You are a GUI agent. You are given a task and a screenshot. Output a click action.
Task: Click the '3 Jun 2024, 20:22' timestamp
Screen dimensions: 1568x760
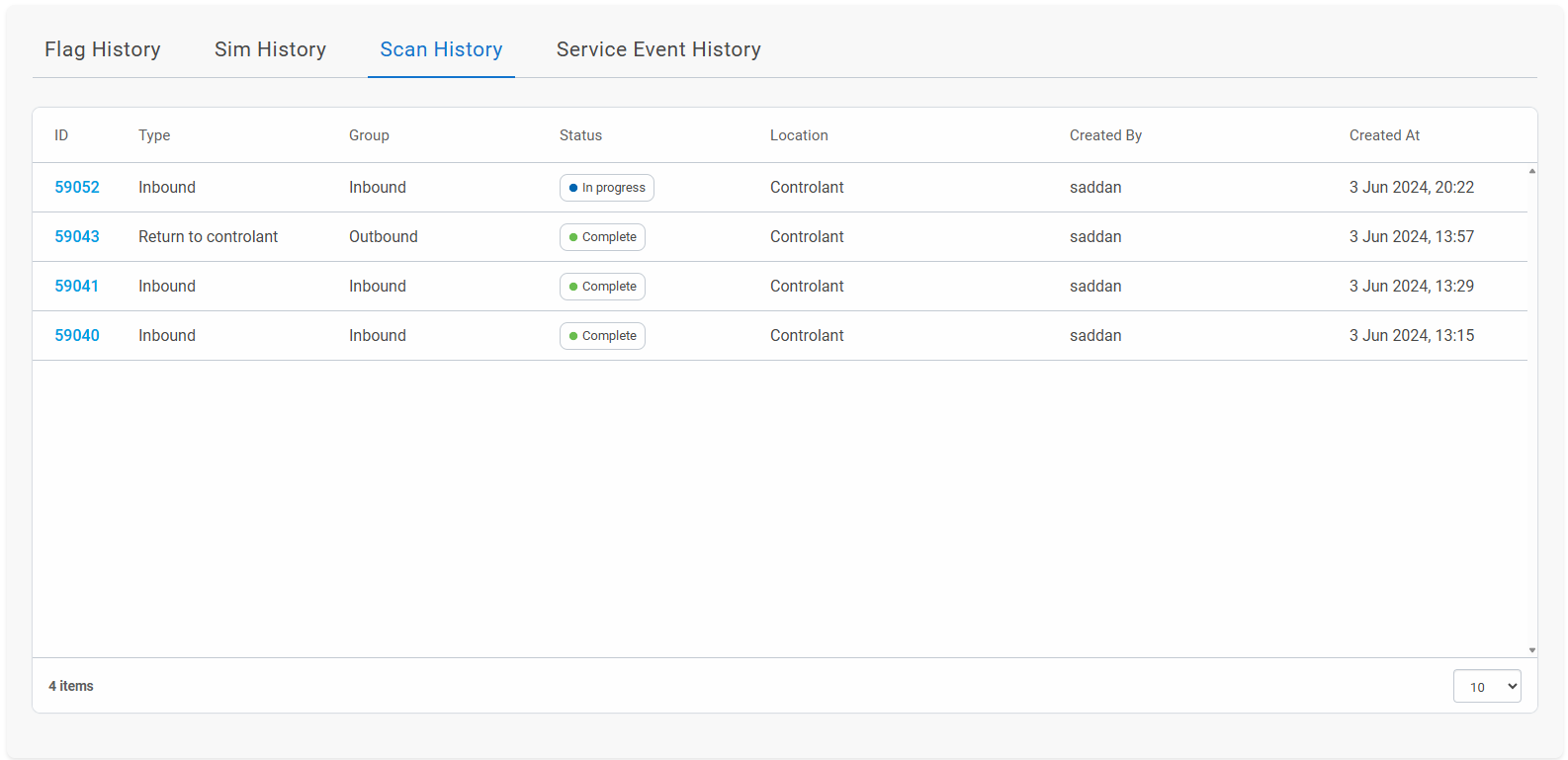pos(1412,188)
